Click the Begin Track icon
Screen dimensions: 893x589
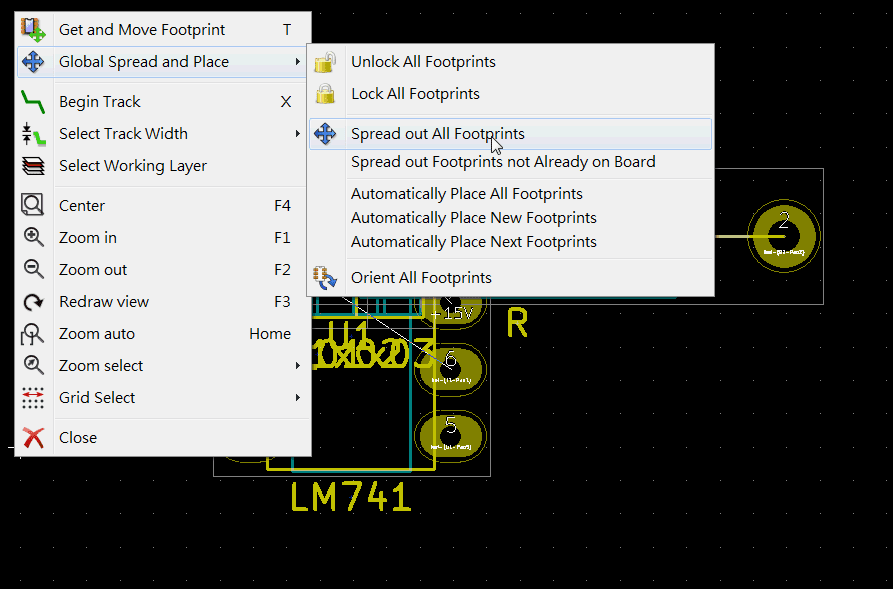tap(33, 101)
